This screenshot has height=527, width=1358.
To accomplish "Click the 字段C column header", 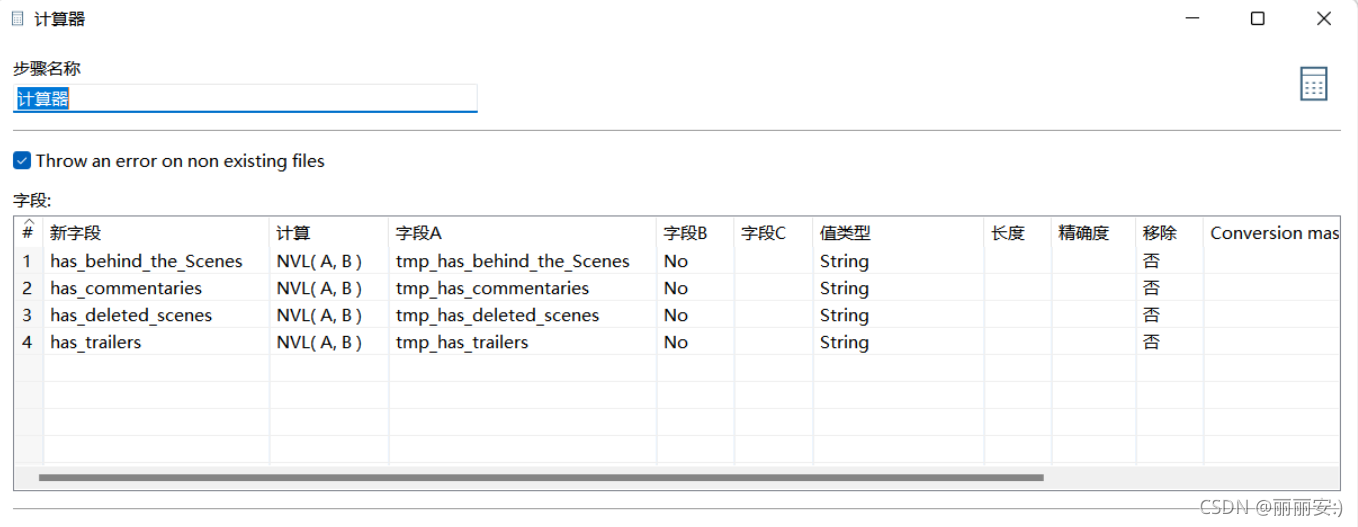I will 773,232.
